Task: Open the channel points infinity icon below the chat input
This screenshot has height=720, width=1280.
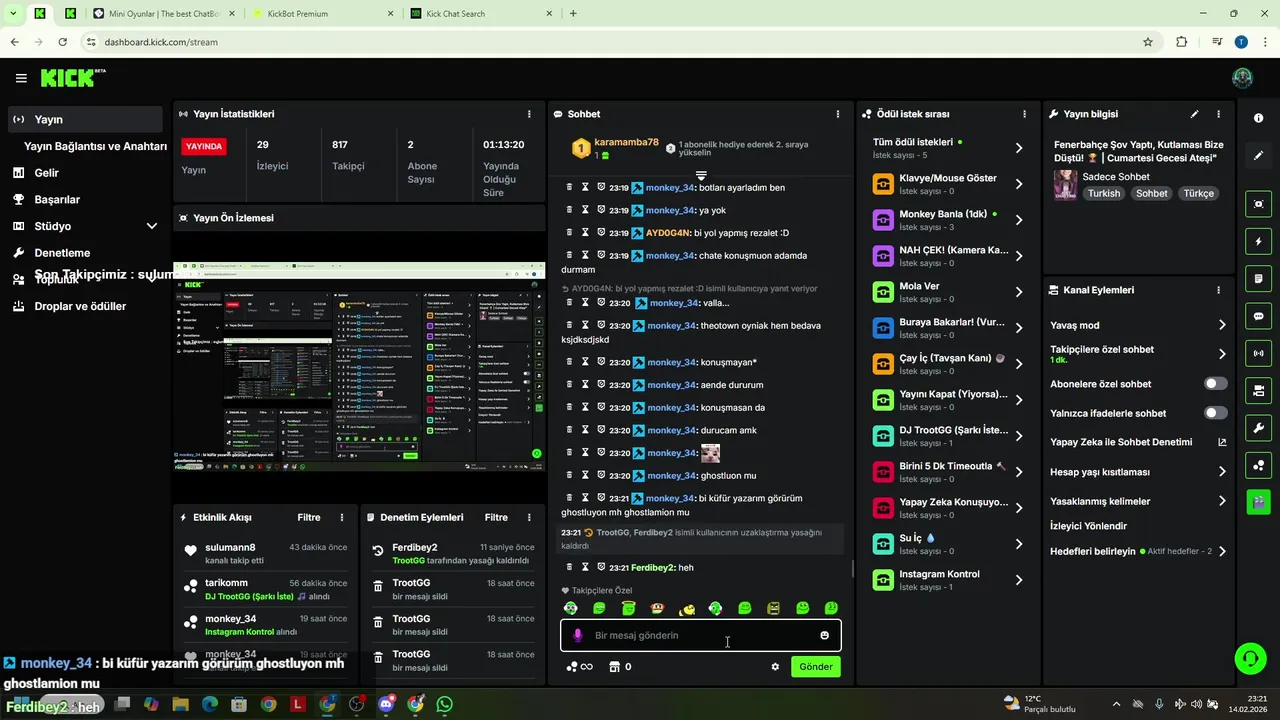Action: tap(580, 667)
